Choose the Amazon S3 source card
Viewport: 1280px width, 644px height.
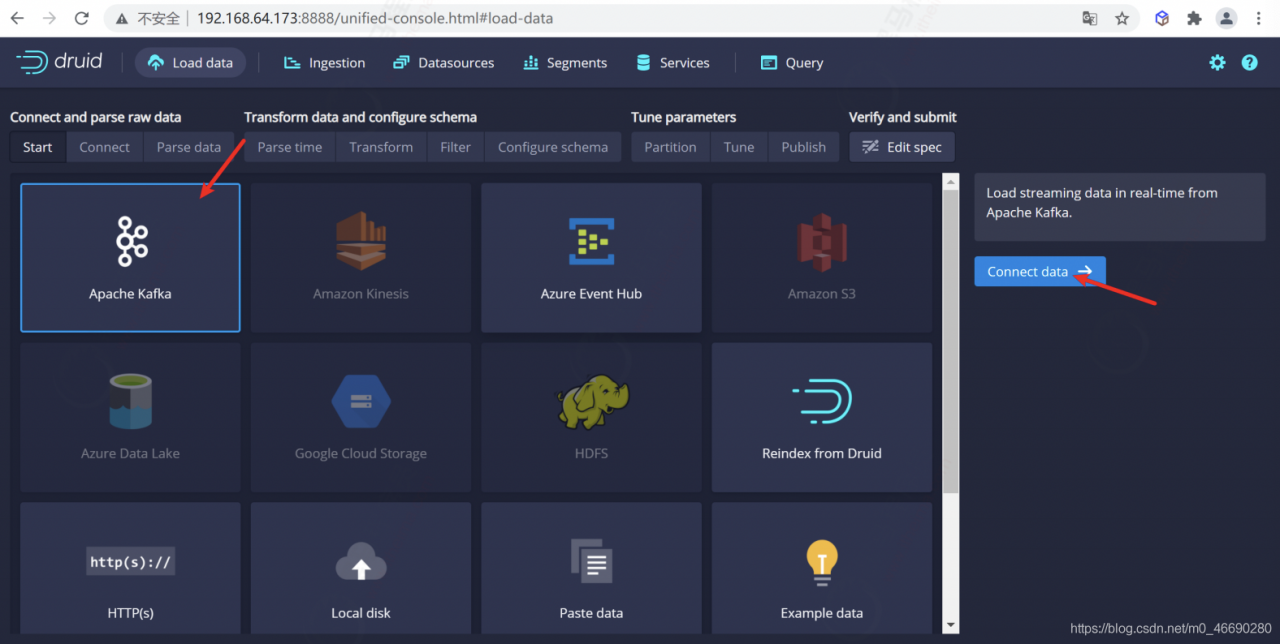pos(822,258)
